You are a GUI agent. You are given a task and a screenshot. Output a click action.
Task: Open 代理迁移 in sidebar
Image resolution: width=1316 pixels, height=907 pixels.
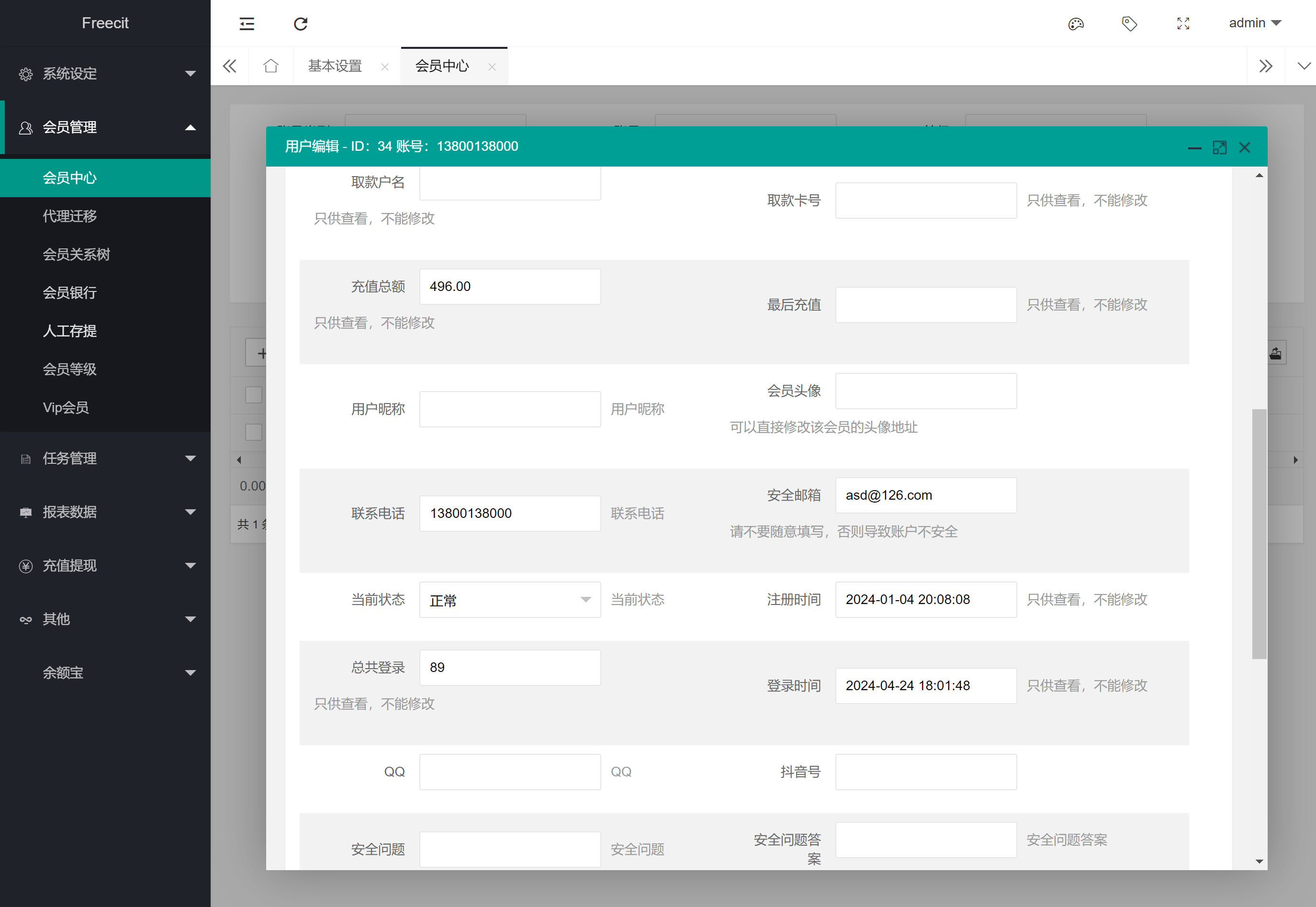[x=105, y=216]
